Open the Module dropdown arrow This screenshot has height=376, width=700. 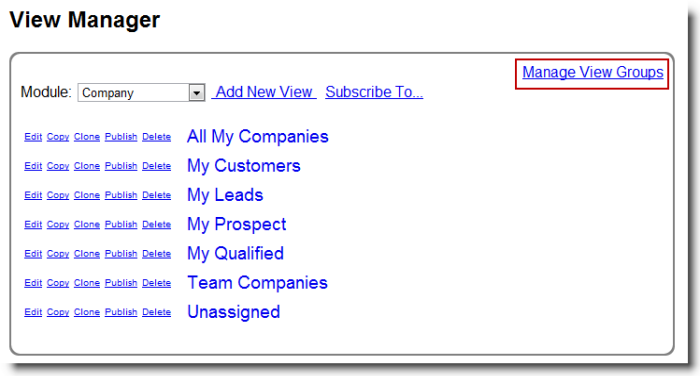[196, 93]
